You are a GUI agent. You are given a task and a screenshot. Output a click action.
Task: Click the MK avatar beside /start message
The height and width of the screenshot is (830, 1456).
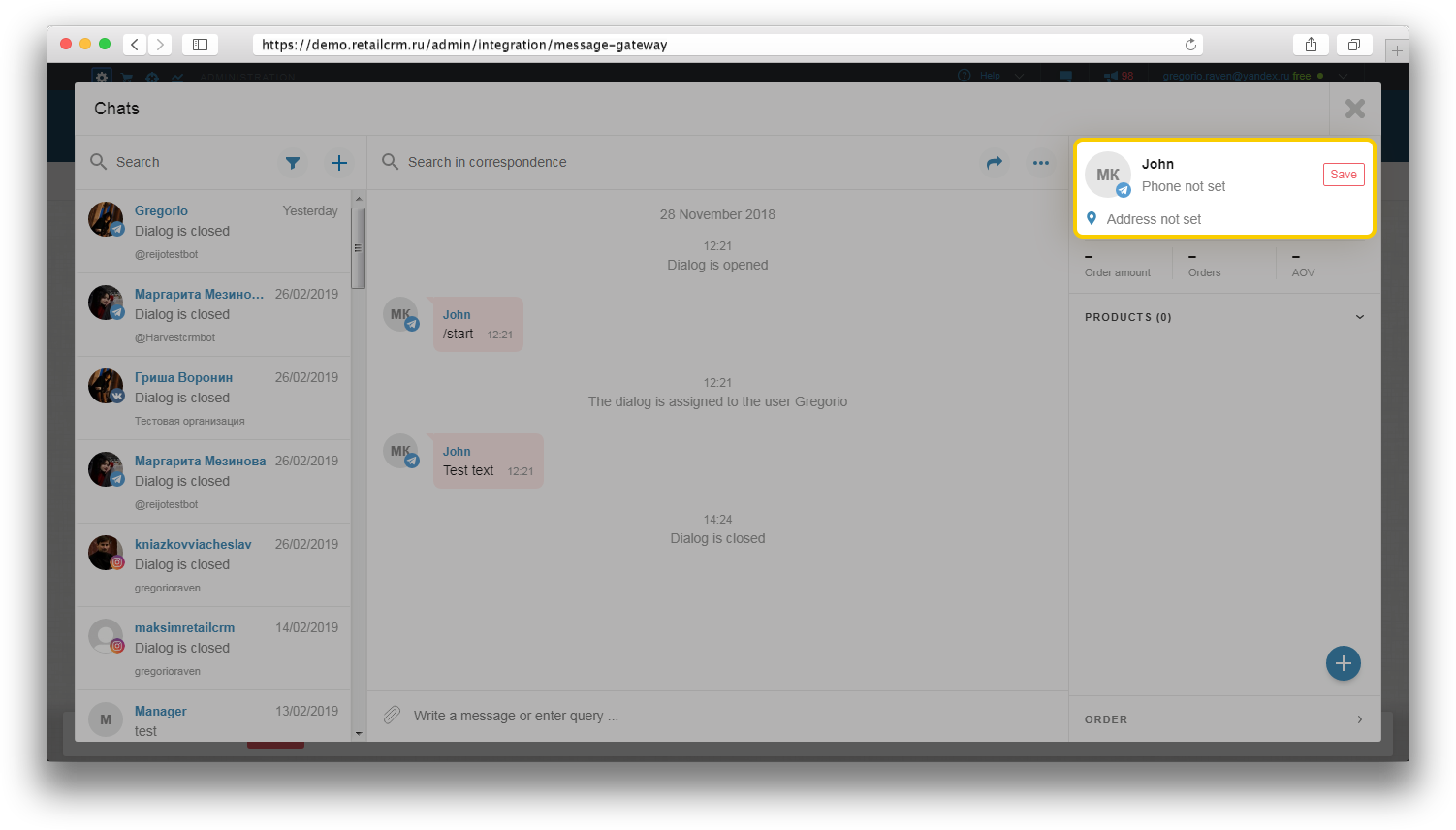400,315
